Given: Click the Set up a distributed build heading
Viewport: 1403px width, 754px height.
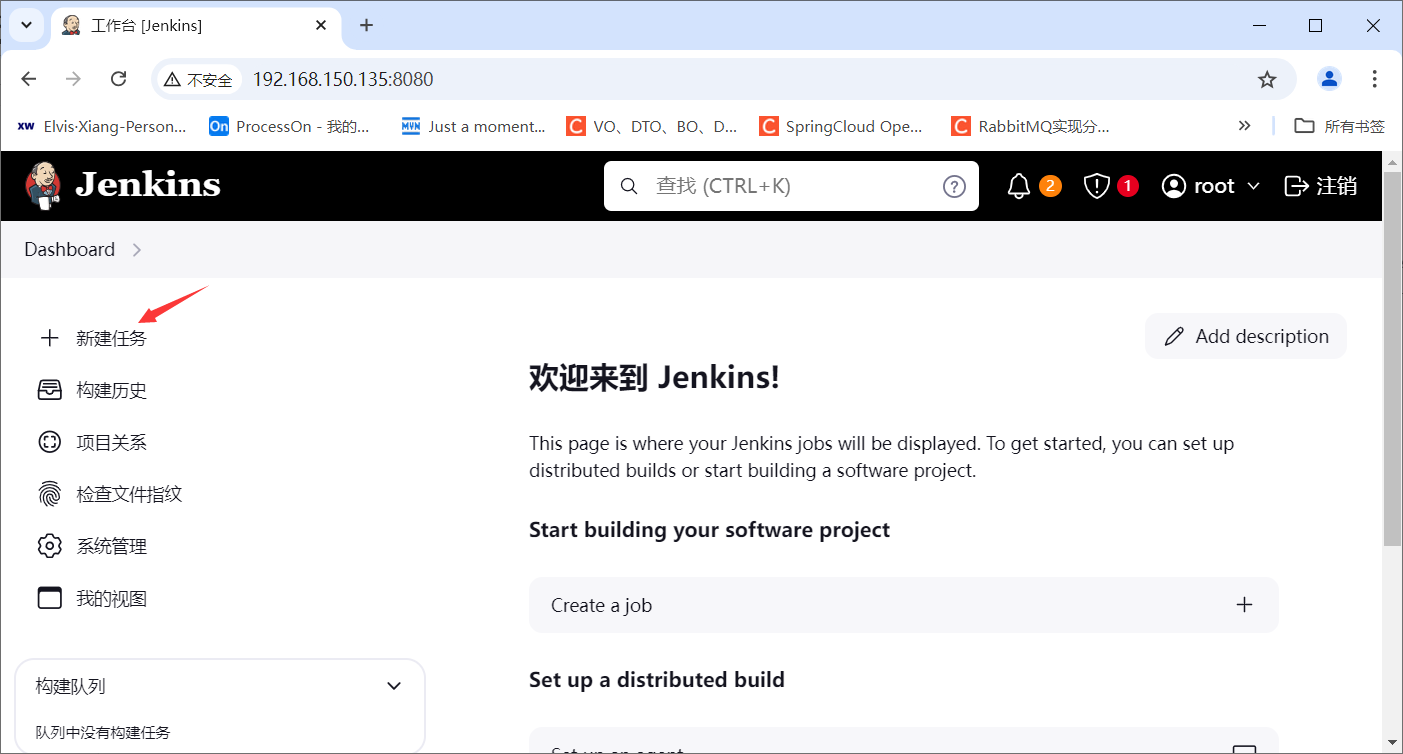Looking at the screenshot, I should click(x=656, y=680).
